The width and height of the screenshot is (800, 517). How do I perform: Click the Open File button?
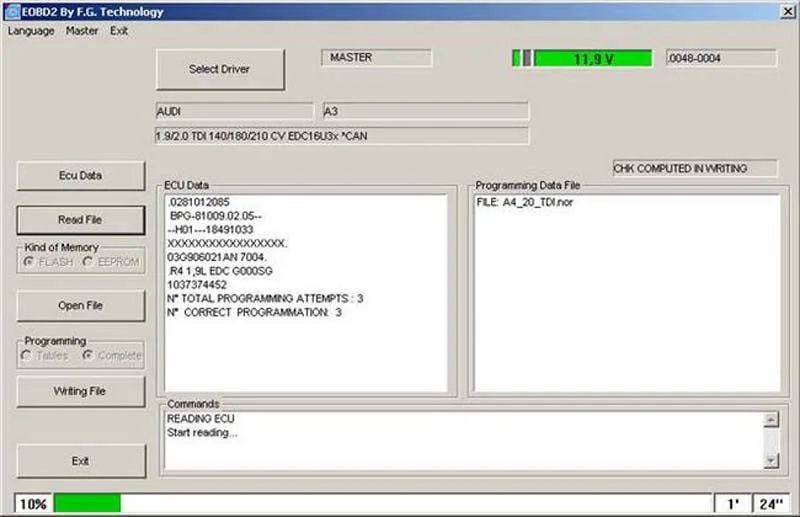coord(81,306)
